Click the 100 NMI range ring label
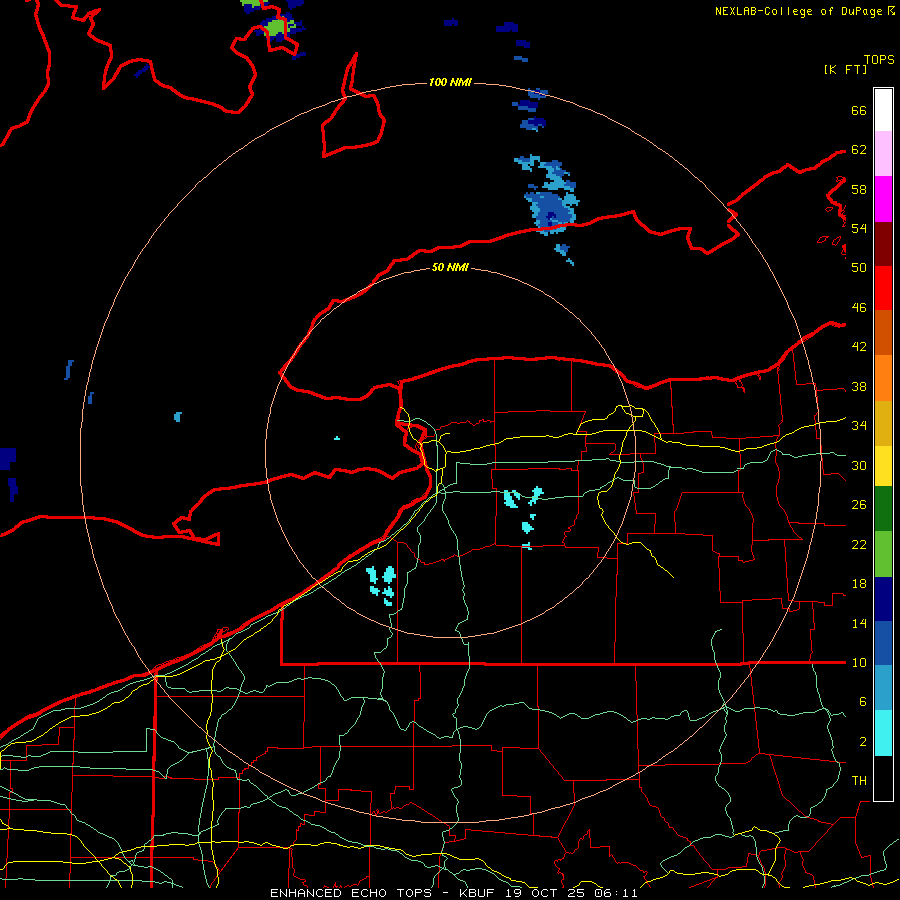 (450, 82)
